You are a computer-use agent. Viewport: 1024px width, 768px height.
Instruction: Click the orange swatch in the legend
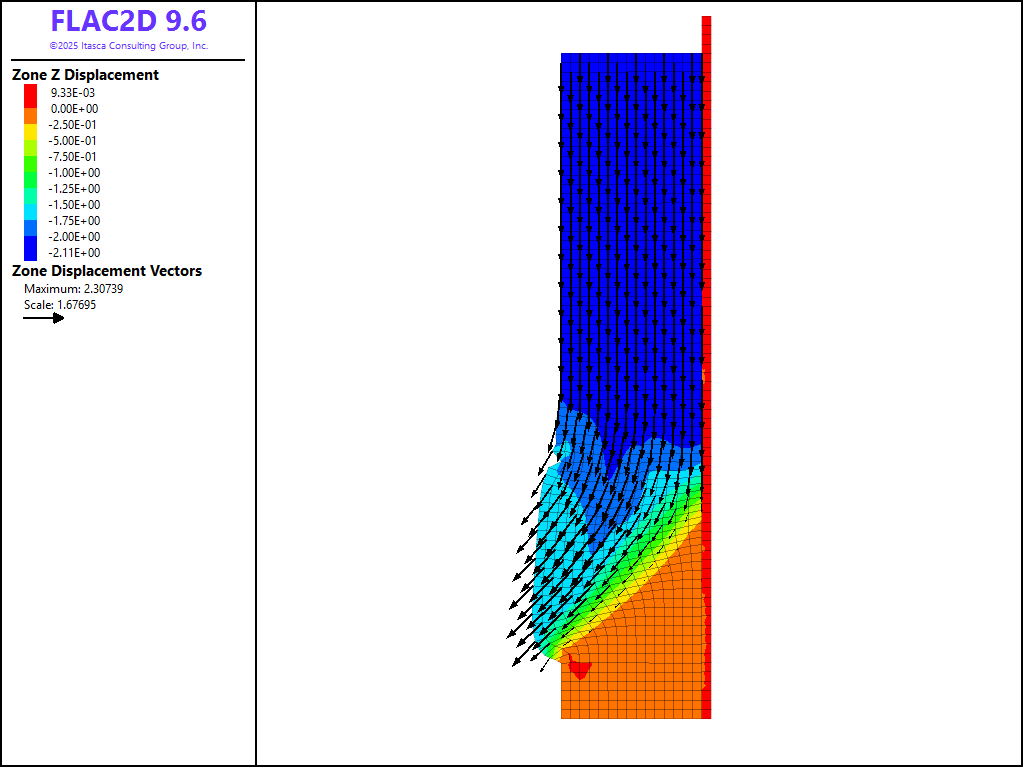point(30,114)
